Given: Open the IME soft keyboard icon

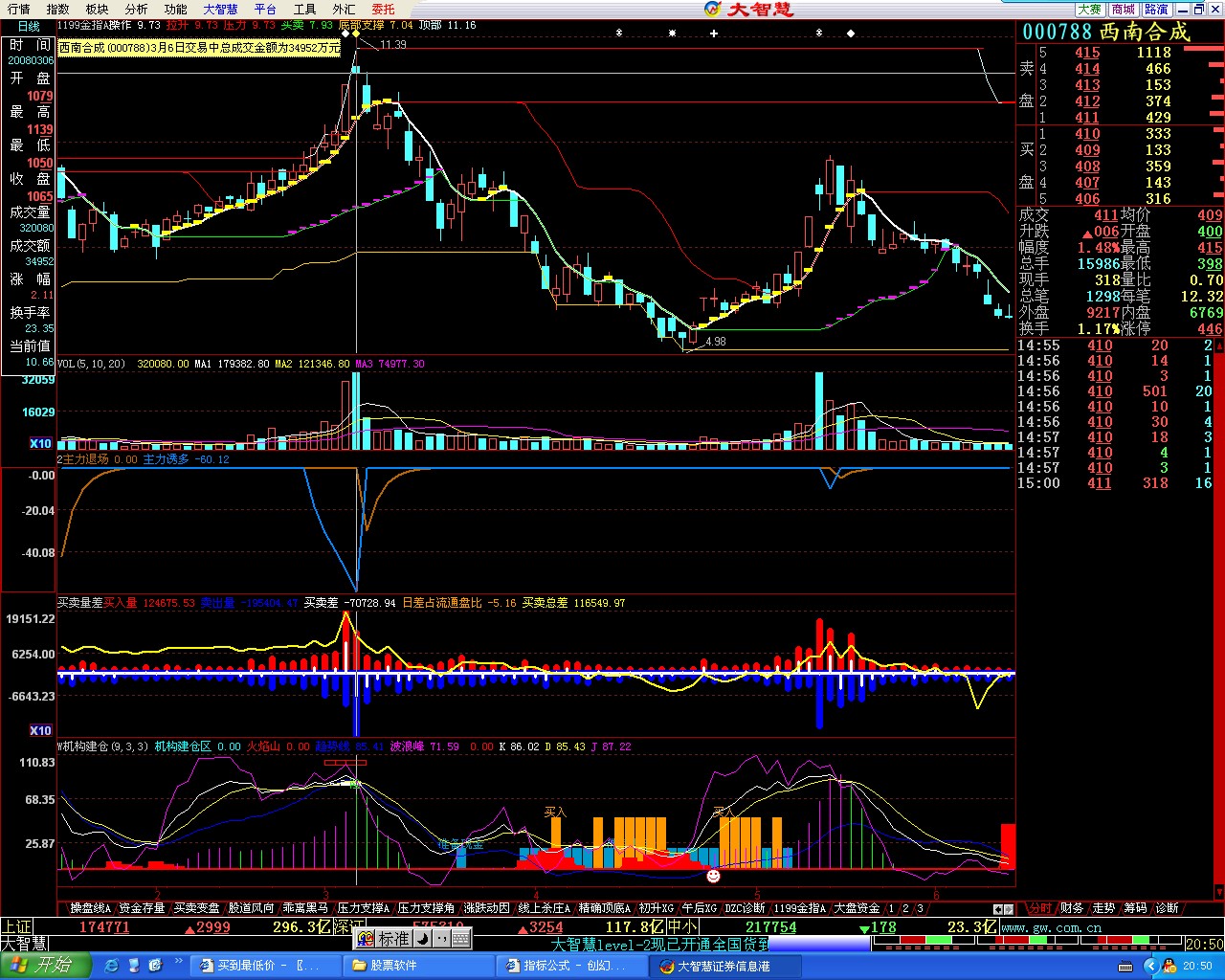Looking at the screenshot, I should click(x=461, y=939).
